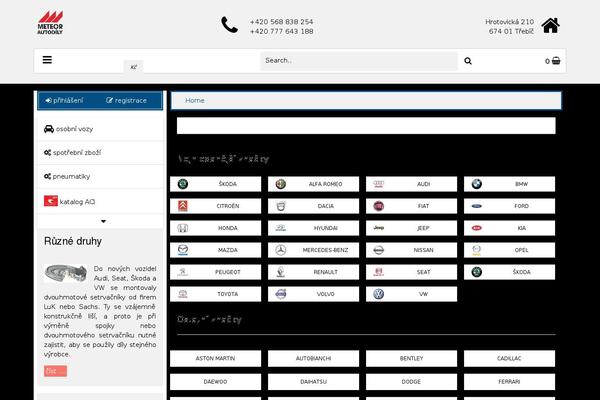Open the spotřební zboží menu item

[x=100, y=153]
